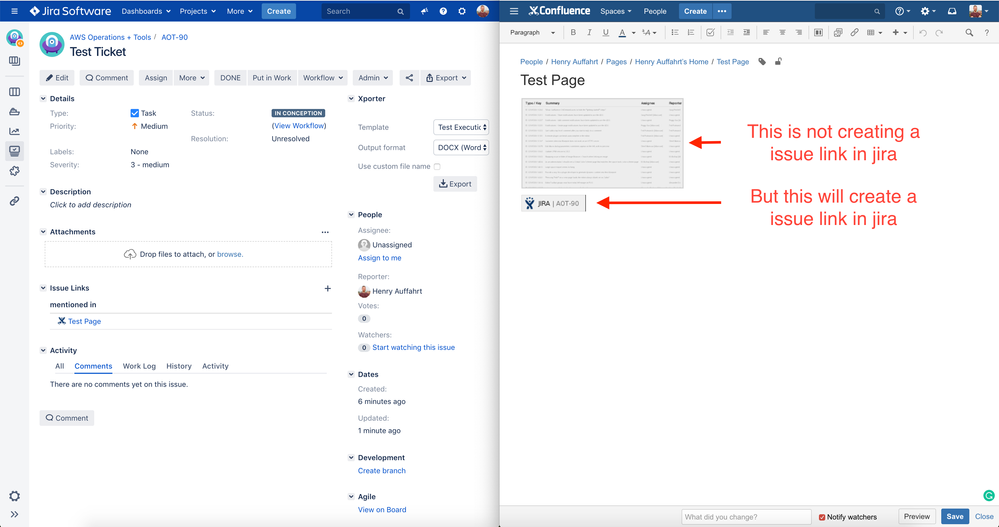Switch to All activity tab
999x527 pixels.
[x=59, y=366]
